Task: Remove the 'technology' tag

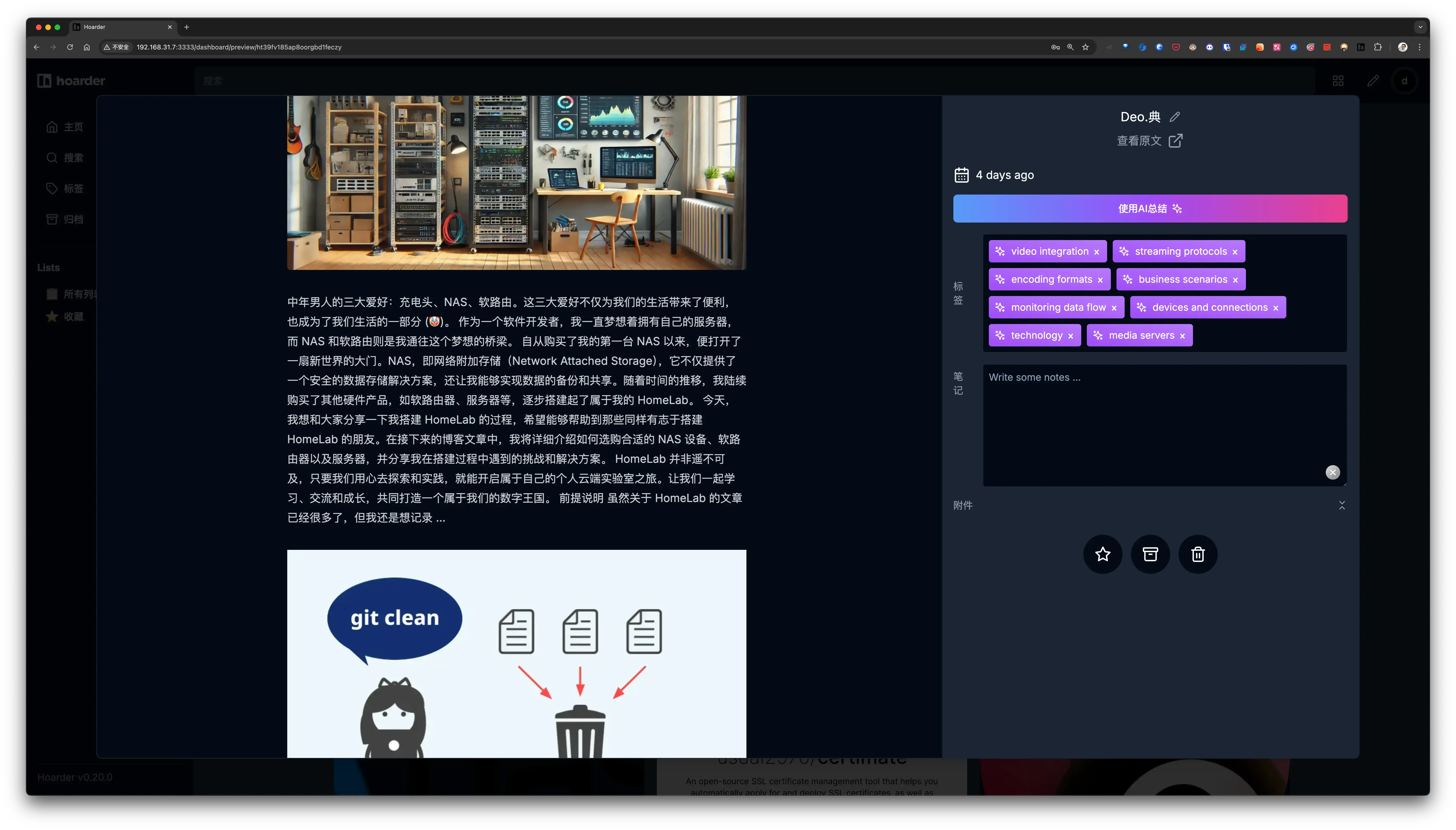Action: coord(1071,336)
